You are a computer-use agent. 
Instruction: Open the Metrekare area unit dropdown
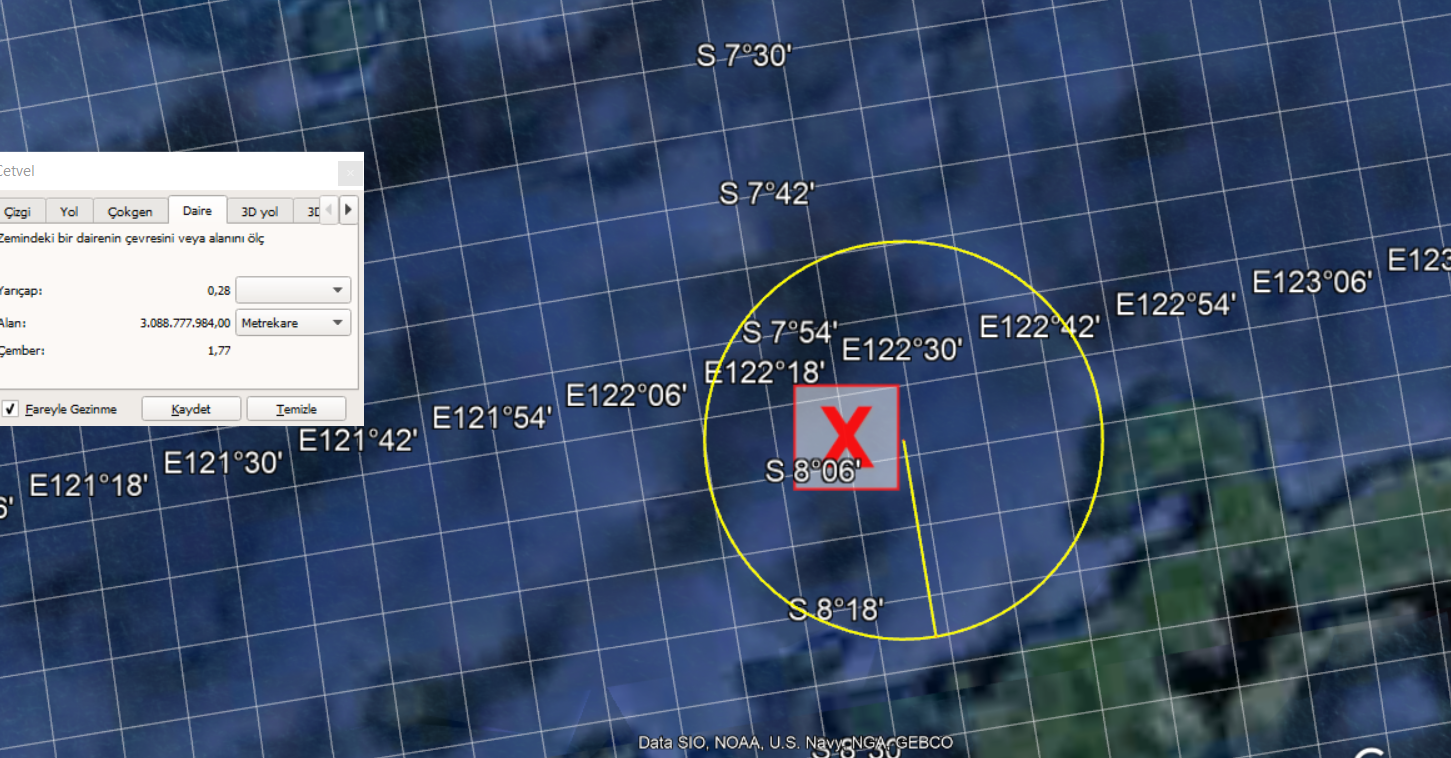(293, 323)
